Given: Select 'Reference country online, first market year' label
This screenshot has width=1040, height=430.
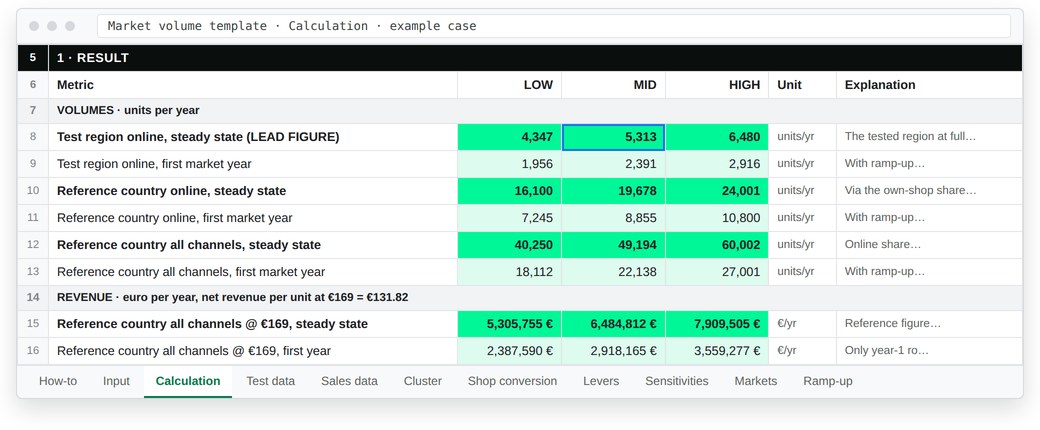Looking at the screenshot, I should tap(253, 218).
